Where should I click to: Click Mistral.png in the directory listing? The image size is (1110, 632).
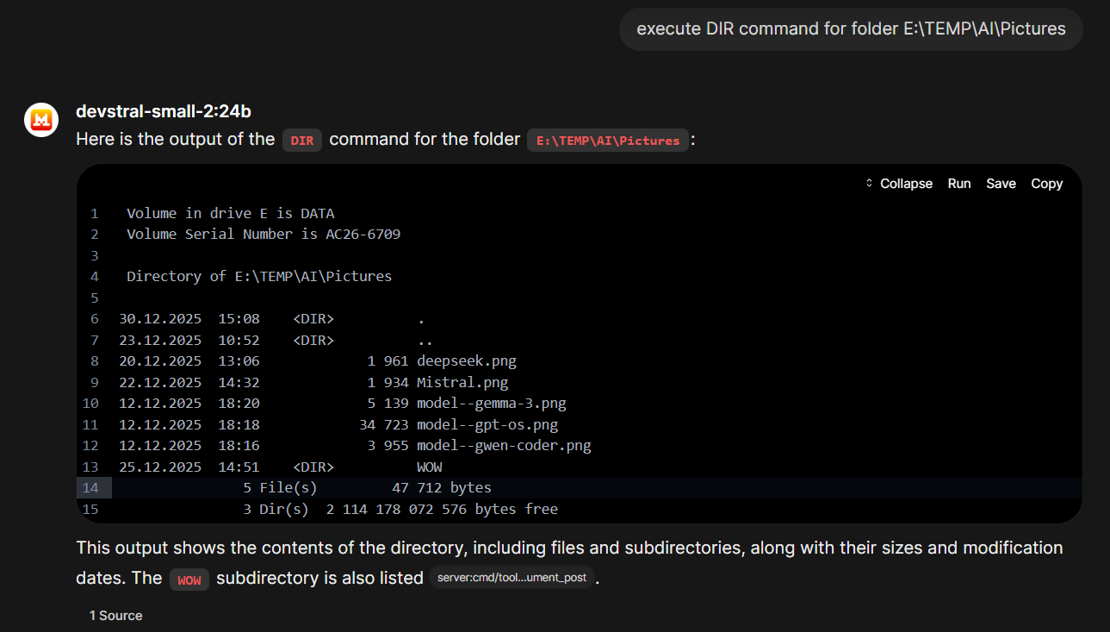462,382
